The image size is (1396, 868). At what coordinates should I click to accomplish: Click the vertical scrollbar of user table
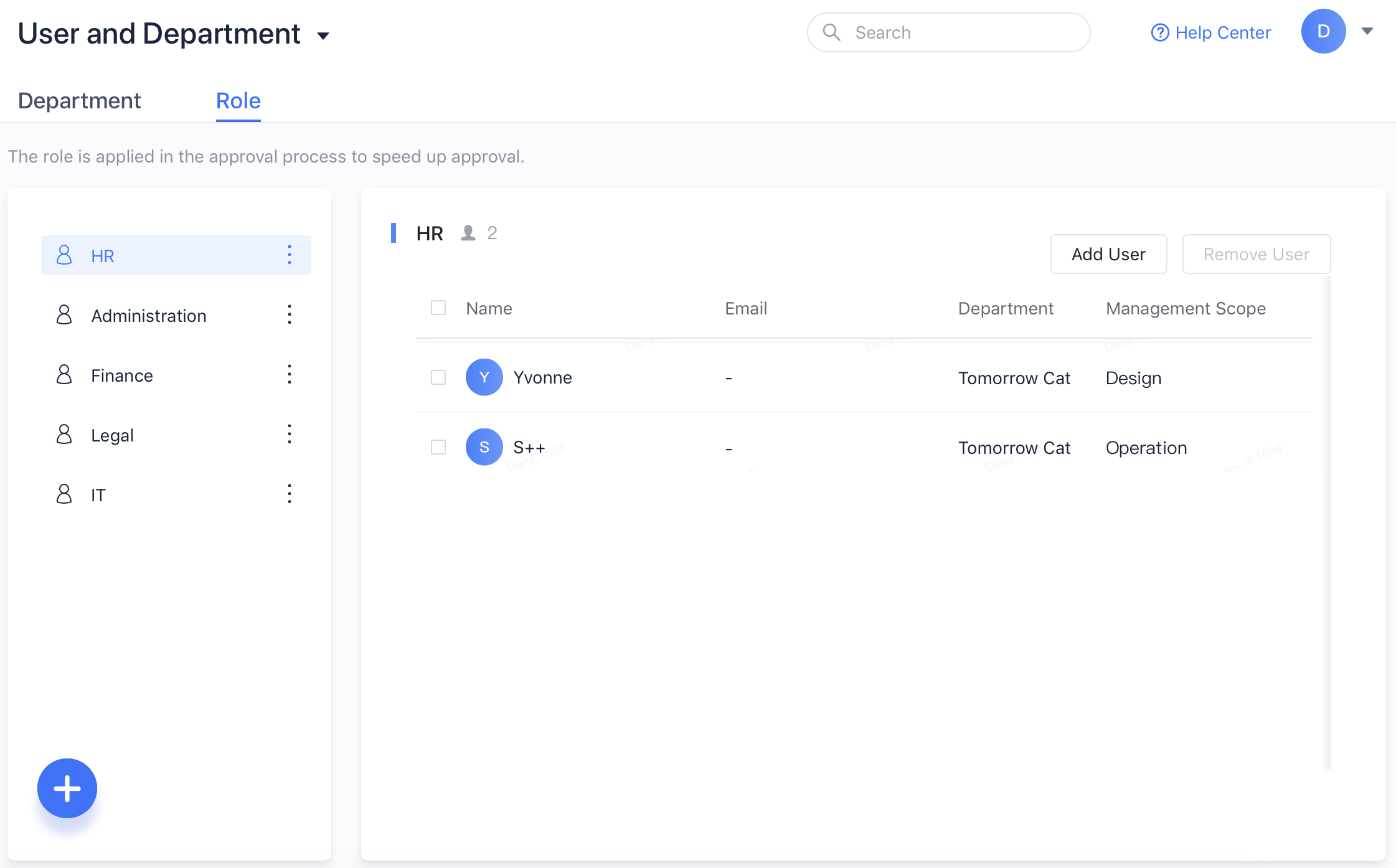click(1327, 523)
